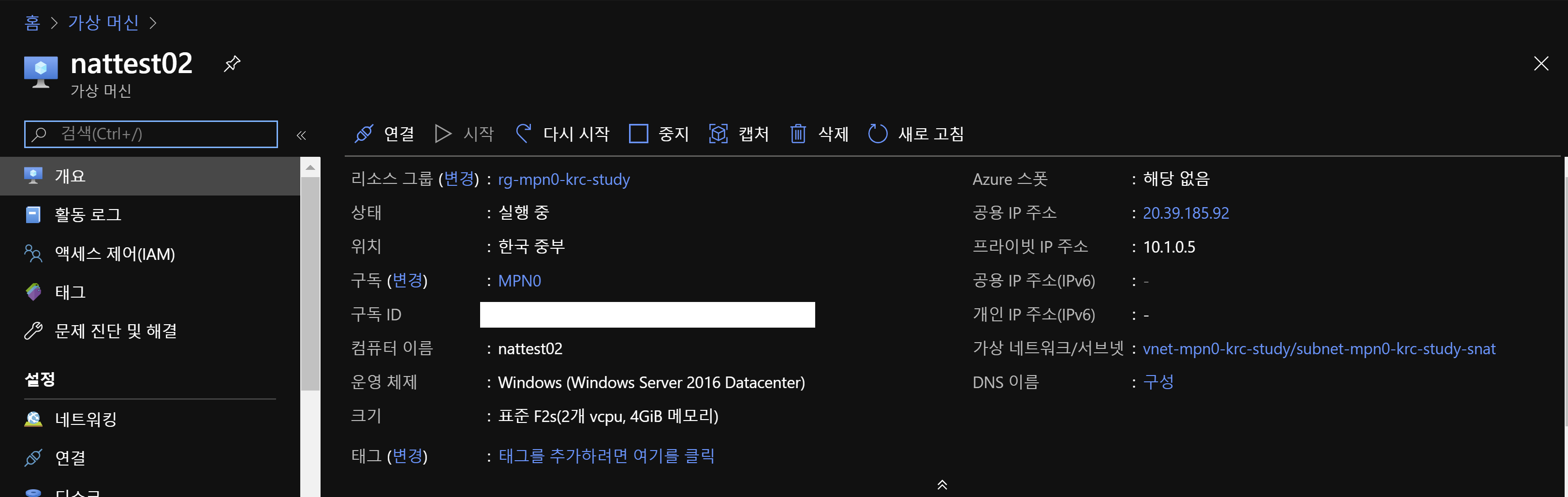Click 변경 next to 구독
Viewport: 1568px width, 497px height.
(x=407, y=280)
